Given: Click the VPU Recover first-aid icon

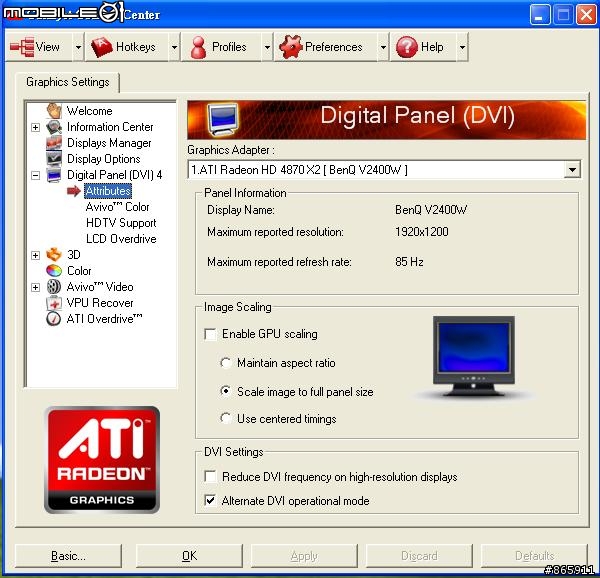Looking at the screenshot, I should (x=54, y=303).
